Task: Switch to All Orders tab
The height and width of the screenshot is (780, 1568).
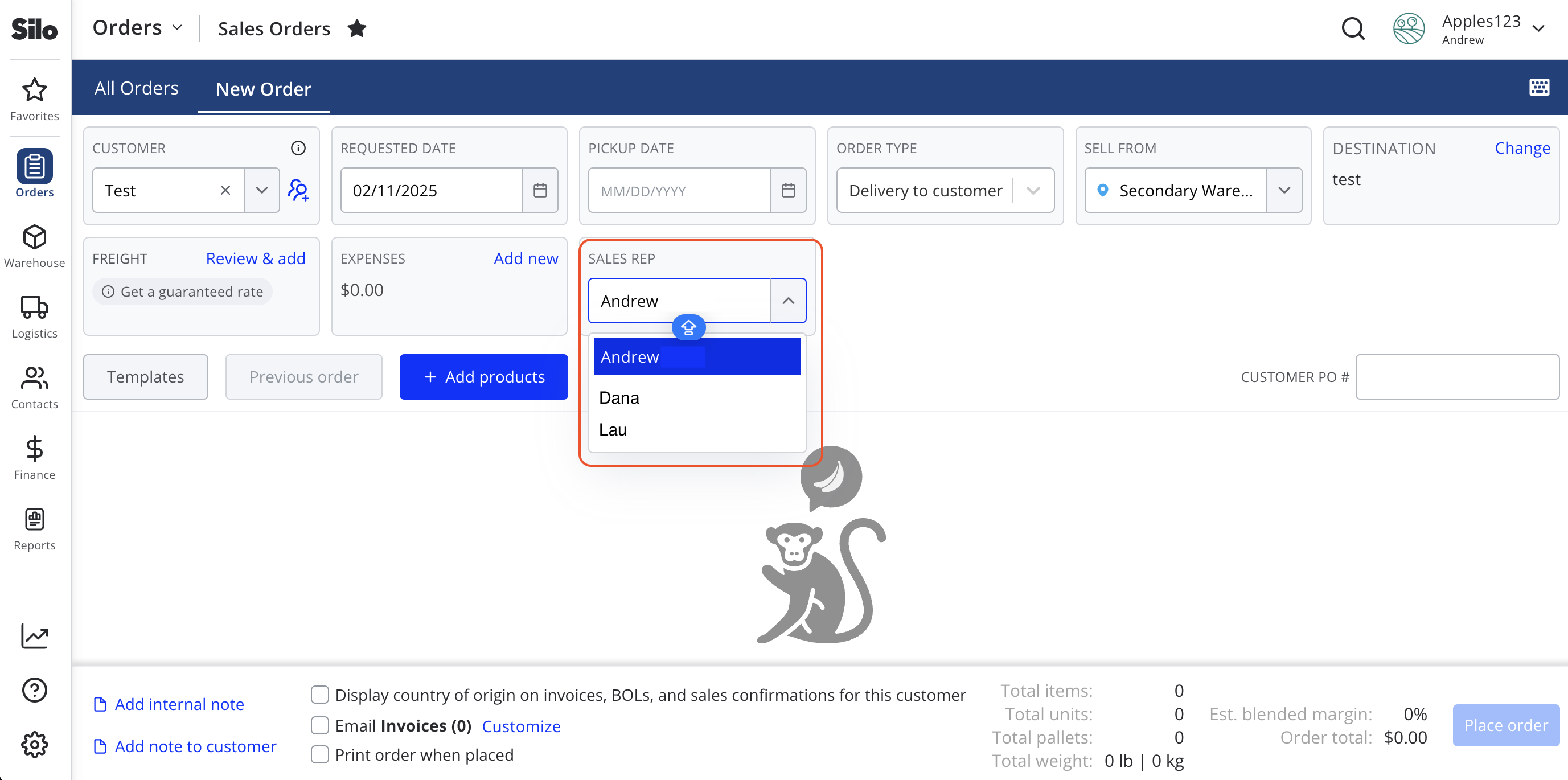Action: 136,88
